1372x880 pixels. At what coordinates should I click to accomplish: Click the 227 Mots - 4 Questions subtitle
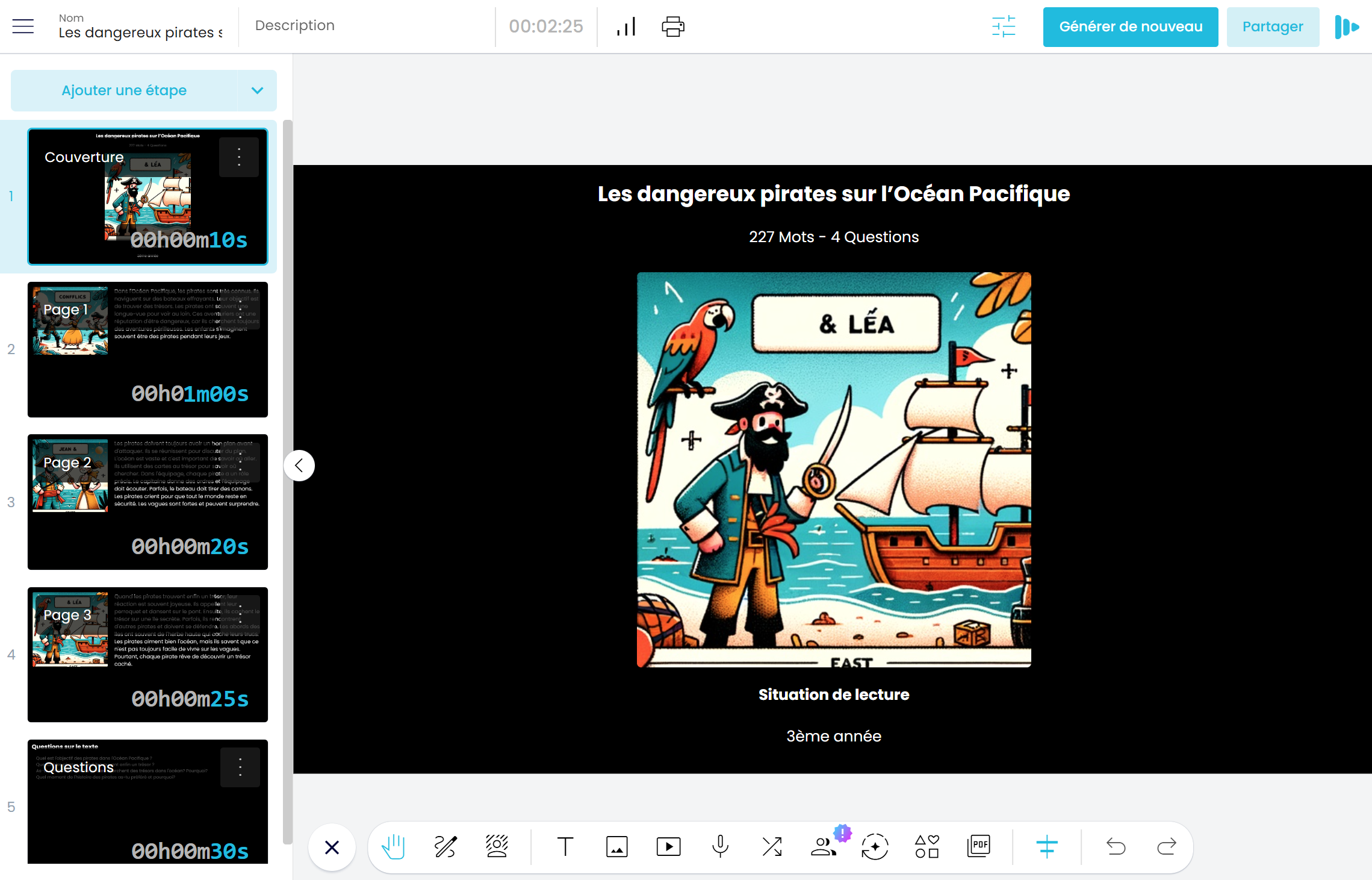click(x=834, y=237)
